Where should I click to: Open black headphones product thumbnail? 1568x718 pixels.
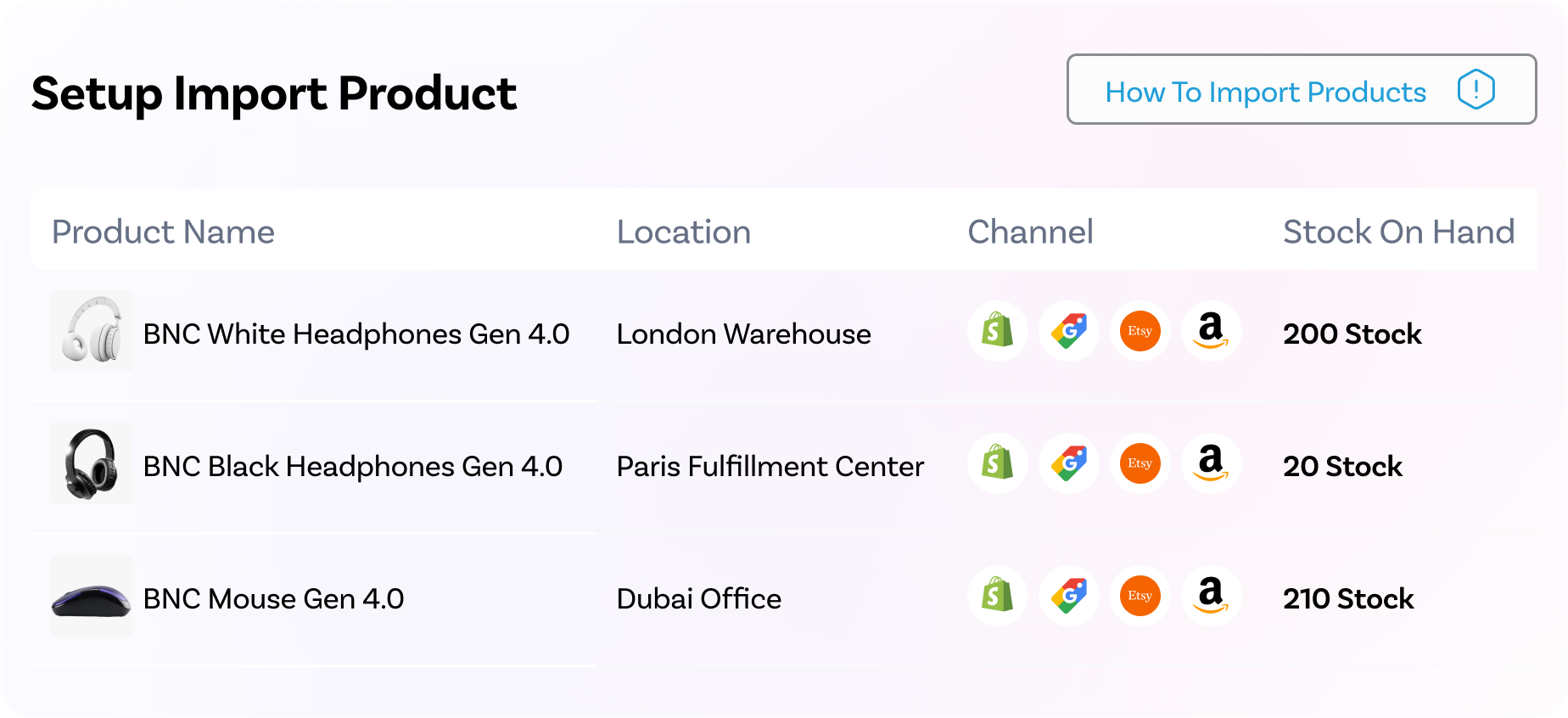pyautogui.click(x=92, y=463)
